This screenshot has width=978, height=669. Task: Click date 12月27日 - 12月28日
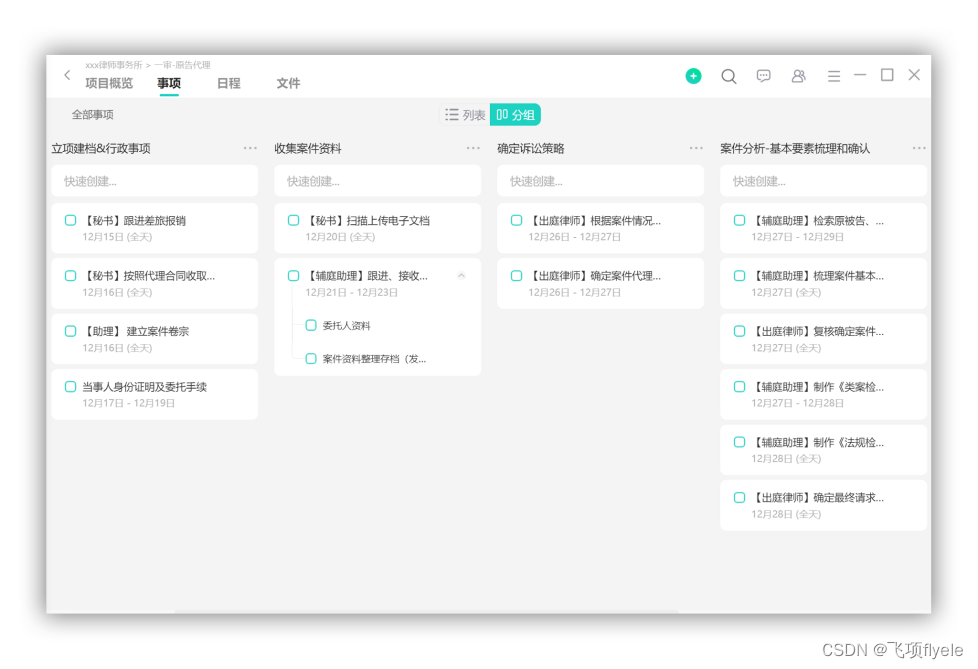click(797, 403)
